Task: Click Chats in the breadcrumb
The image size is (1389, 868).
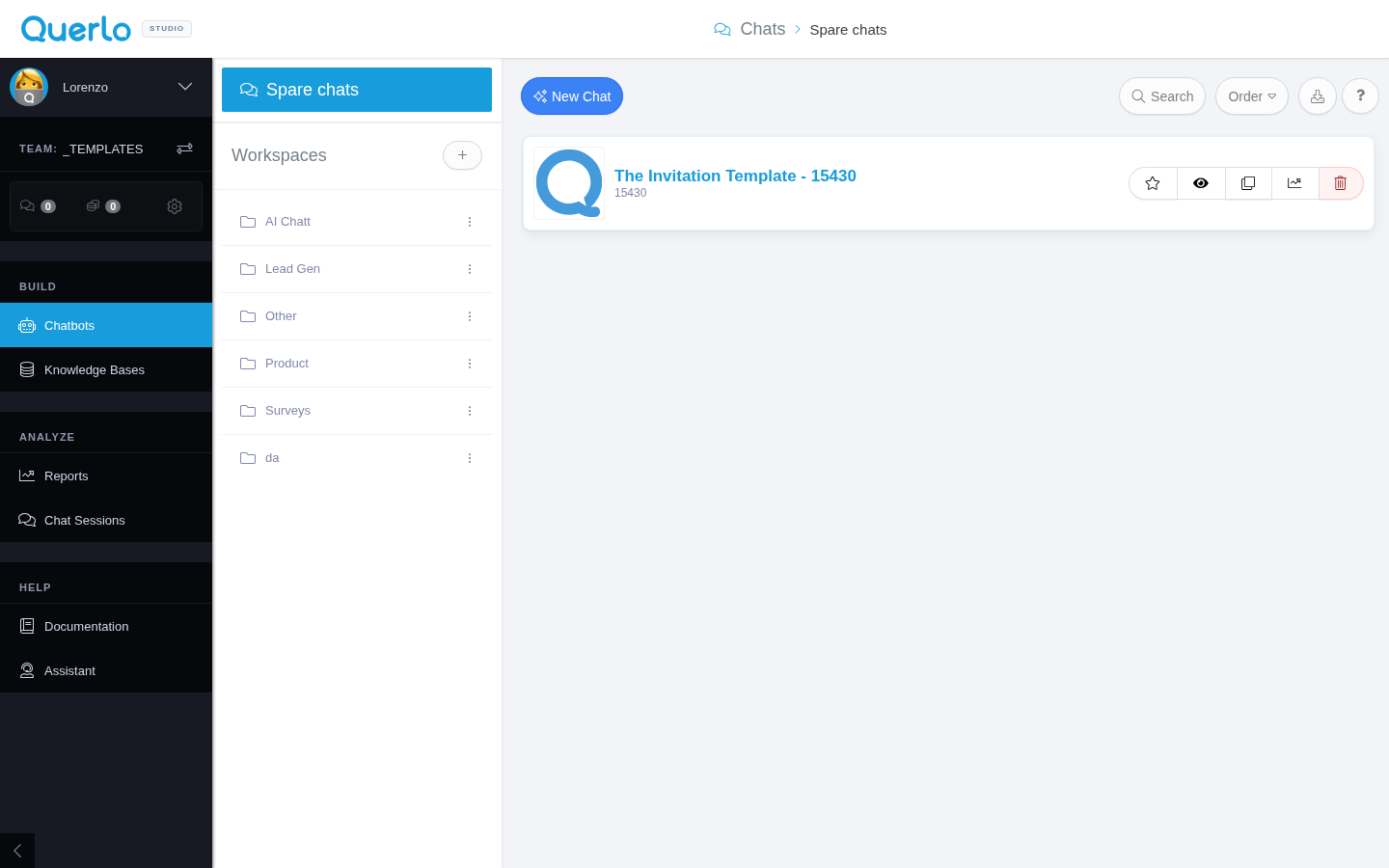Action: click(763, 29)
